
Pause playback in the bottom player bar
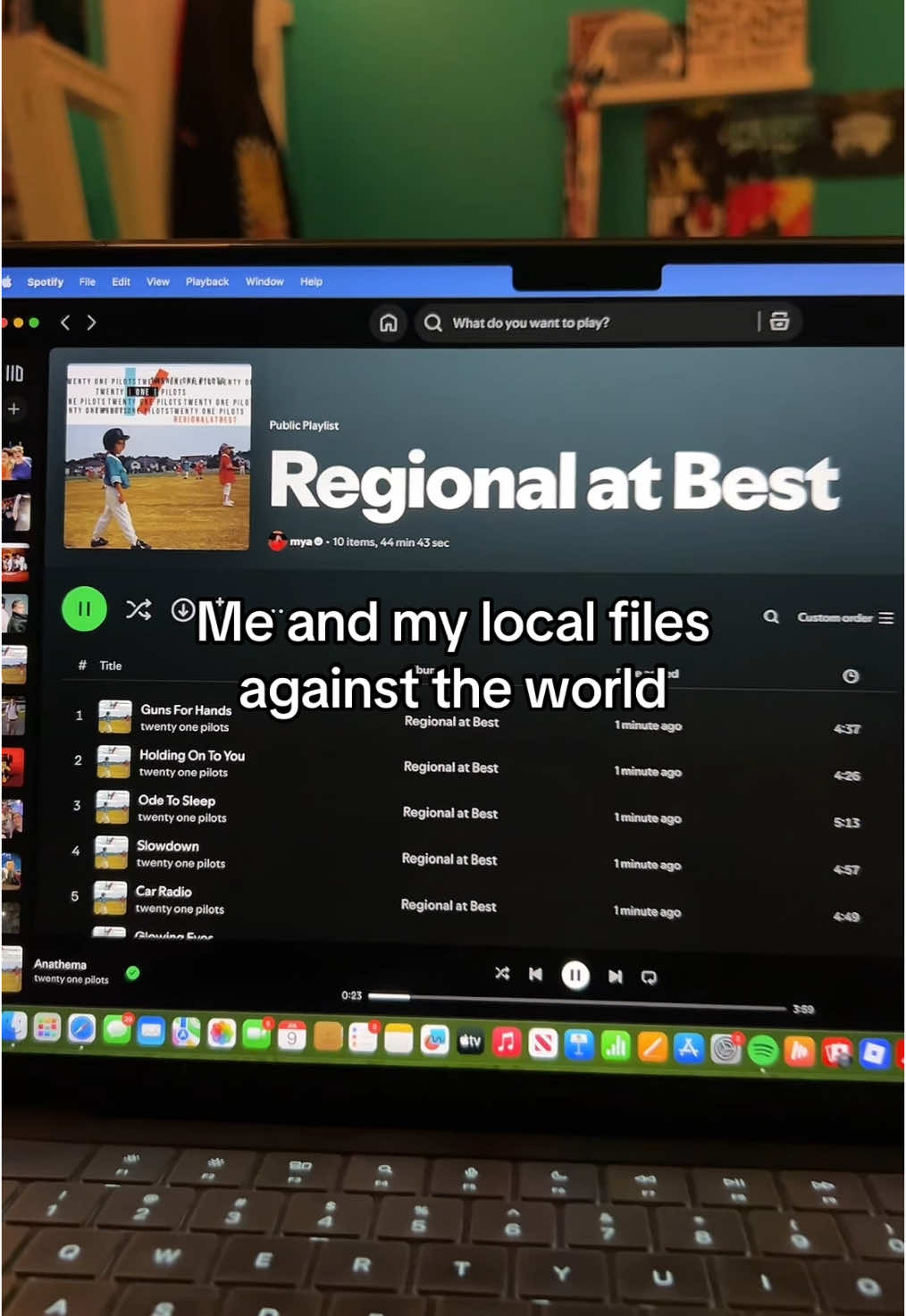tap(575, 975)
